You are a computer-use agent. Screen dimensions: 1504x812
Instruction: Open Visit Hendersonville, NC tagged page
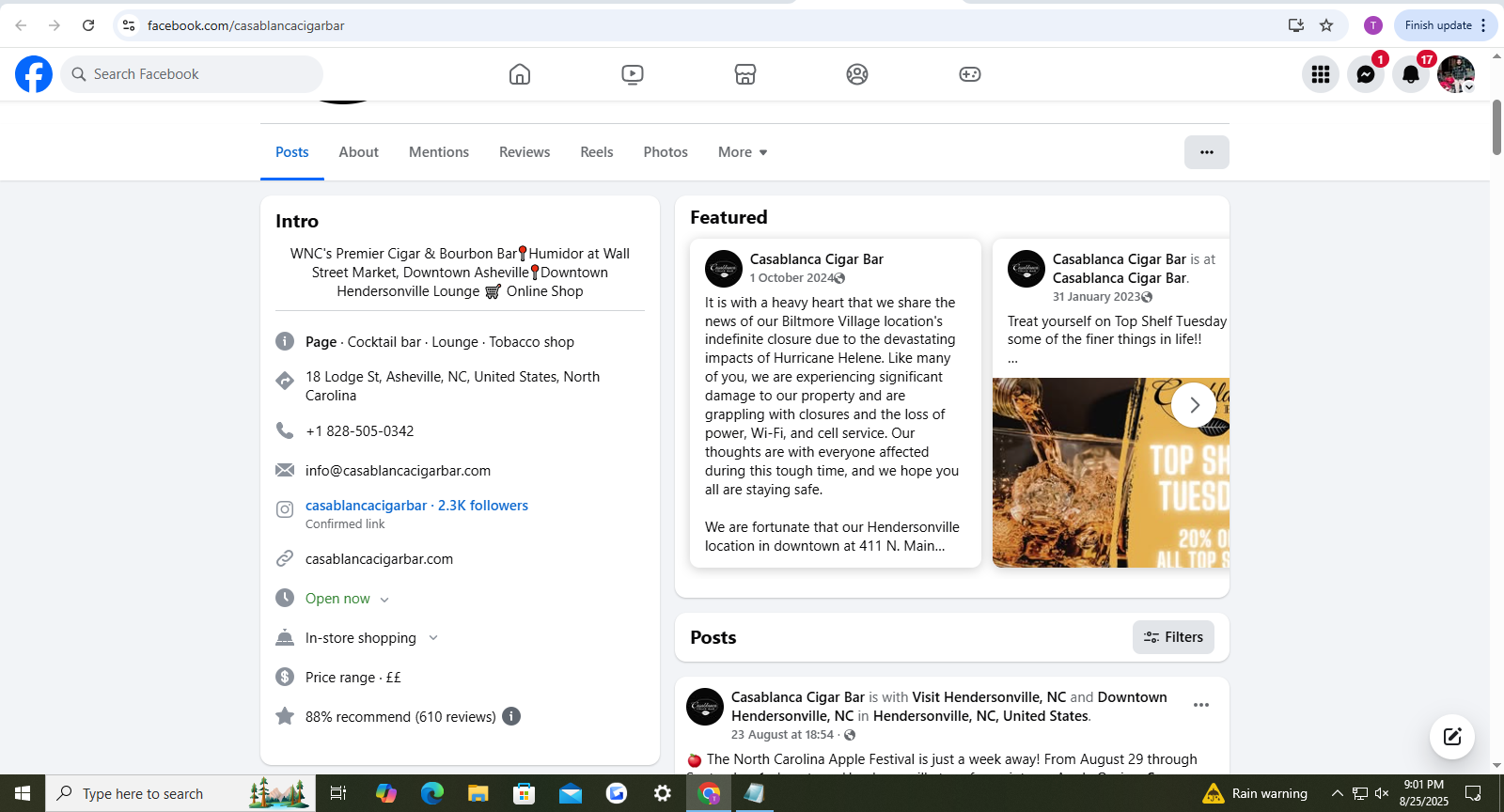[989, 697]
